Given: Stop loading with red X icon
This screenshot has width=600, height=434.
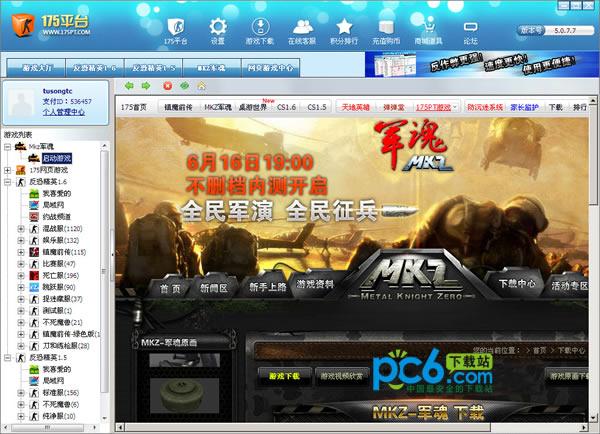Looking at the screenshot, I should point(168,86).
